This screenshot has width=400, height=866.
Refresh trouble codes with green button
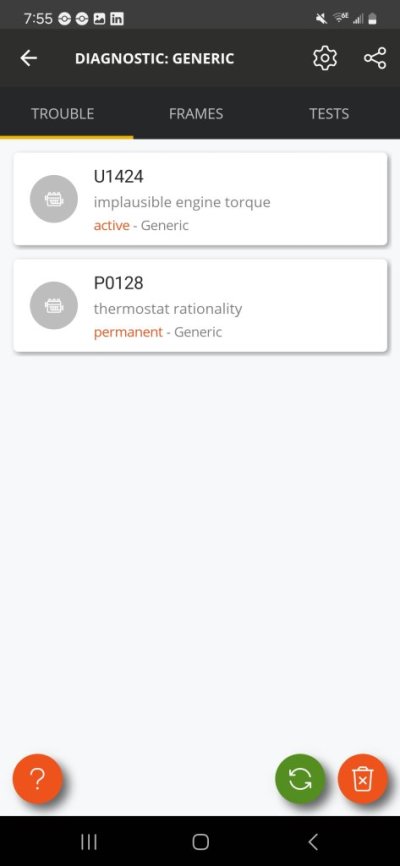coord(300,779)
